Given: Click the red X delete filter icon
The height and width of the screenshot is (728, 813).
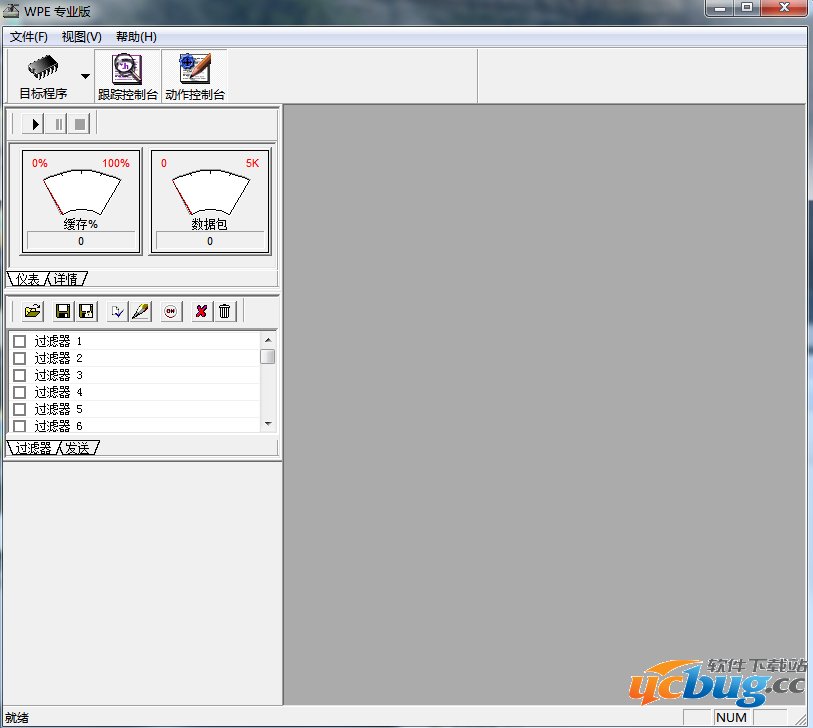Looking at the screenshot, I should point(201,311).
